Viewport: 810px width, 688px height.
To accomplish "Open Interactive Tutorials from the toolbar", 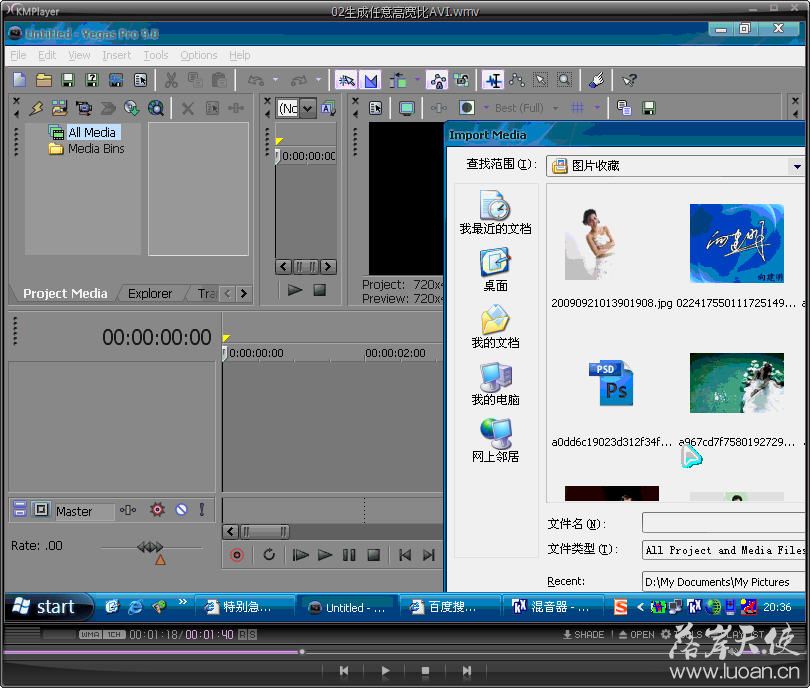I will click(597, 80).
